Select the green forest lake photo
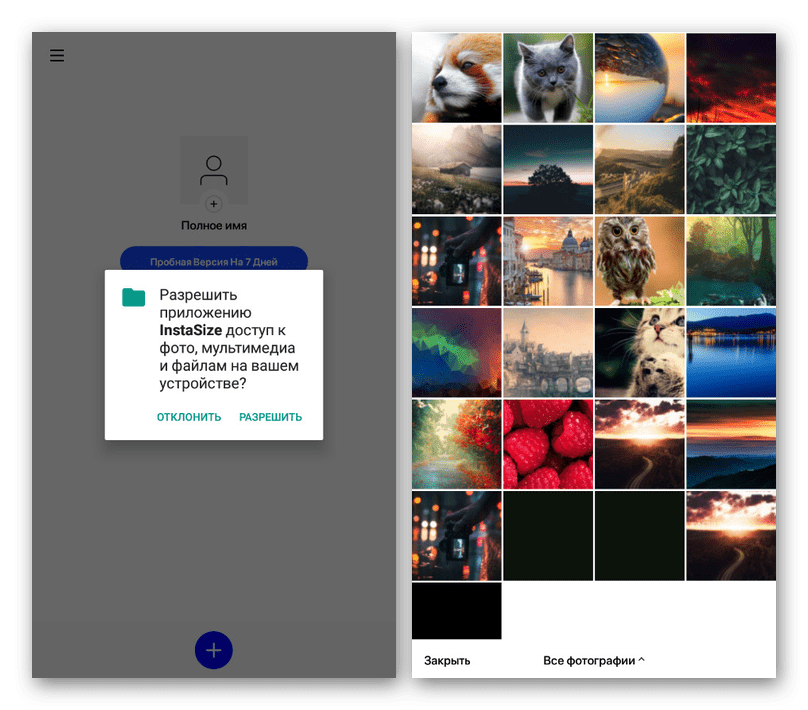The height and width of the screenshot is (710, 808). point(731,261)
